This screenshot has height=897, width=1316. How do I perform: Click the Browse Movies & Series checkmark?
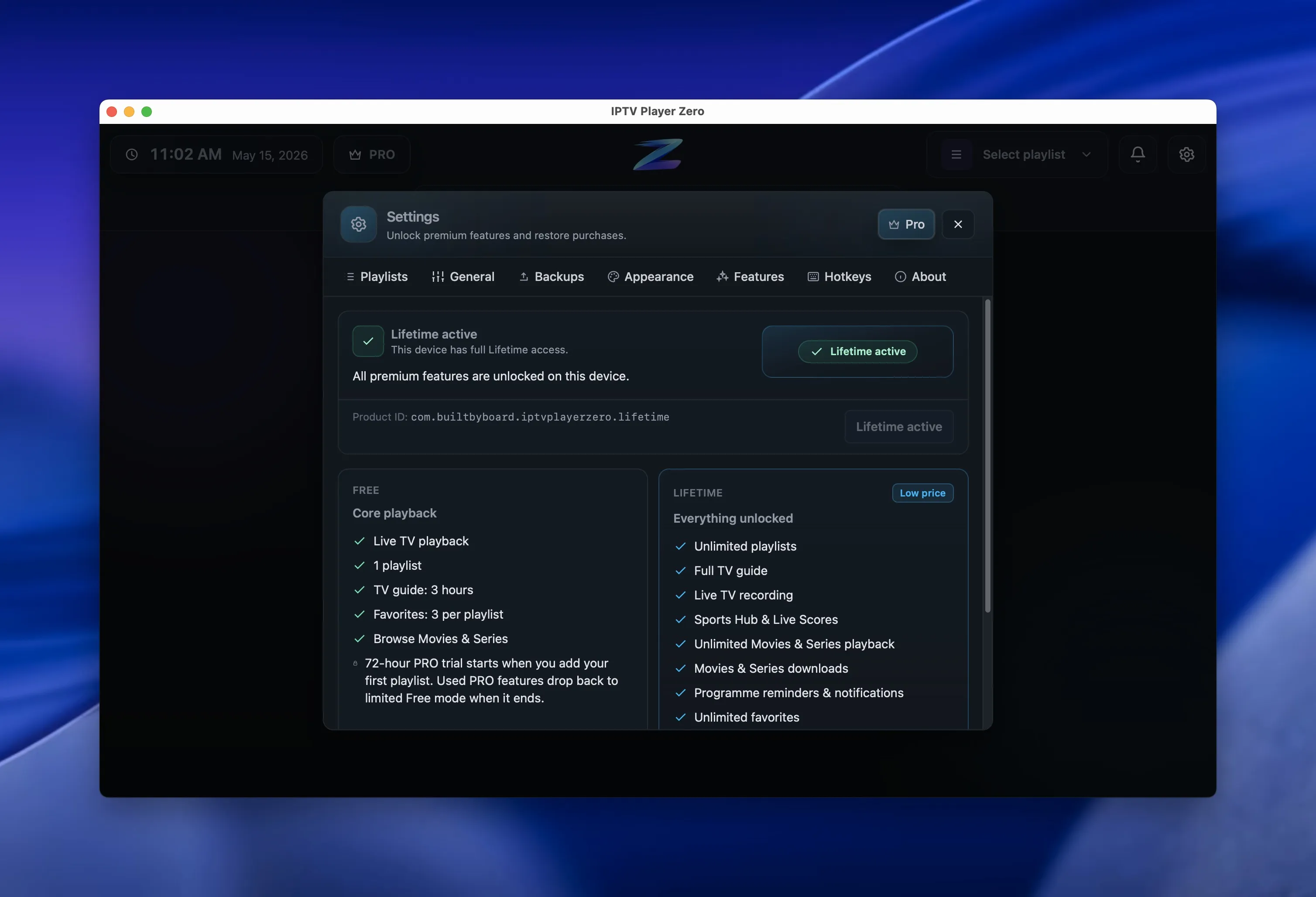(359, 638)
